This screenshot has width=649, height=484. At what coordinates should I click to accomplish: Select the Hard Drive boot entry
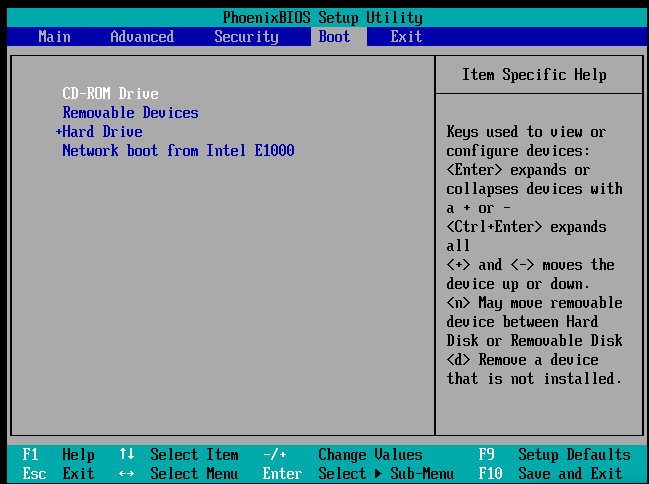(102, 131)
